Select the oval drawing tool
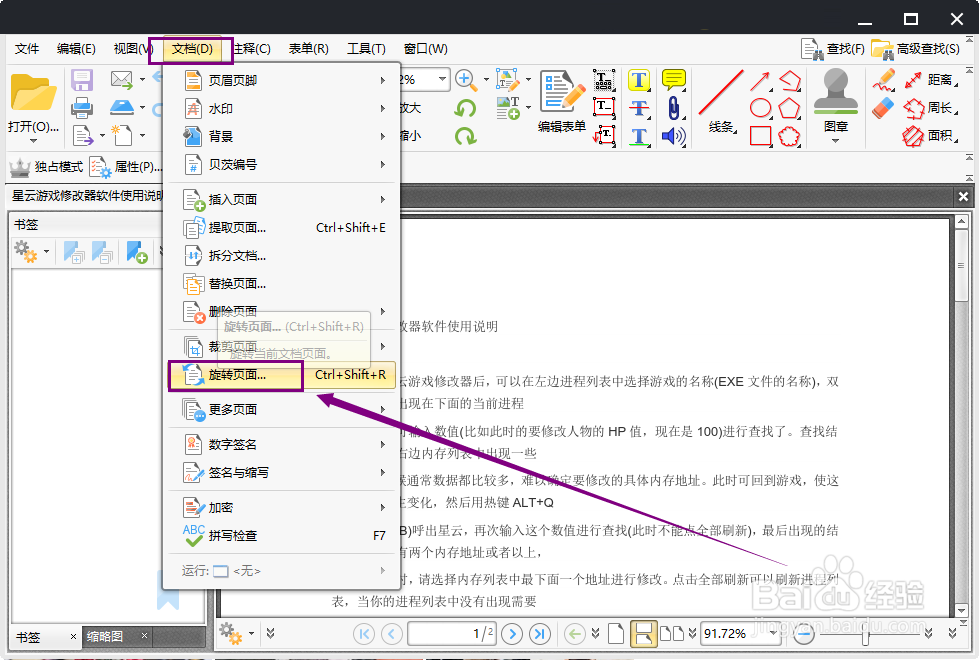The image size is (980, 660). (x=761, y=107)
